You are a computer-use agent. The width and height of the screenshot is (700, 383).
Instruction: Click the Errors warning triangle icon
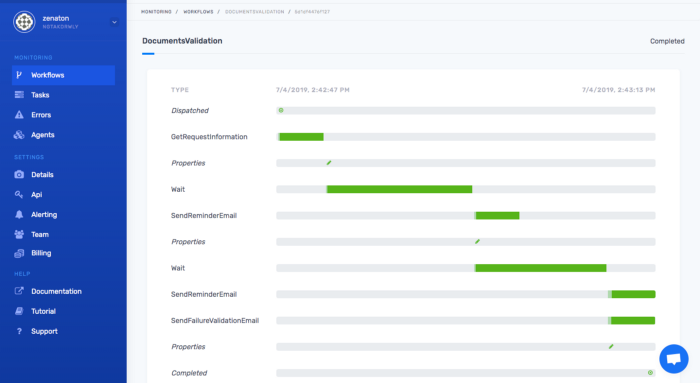[x=19, y=115]
